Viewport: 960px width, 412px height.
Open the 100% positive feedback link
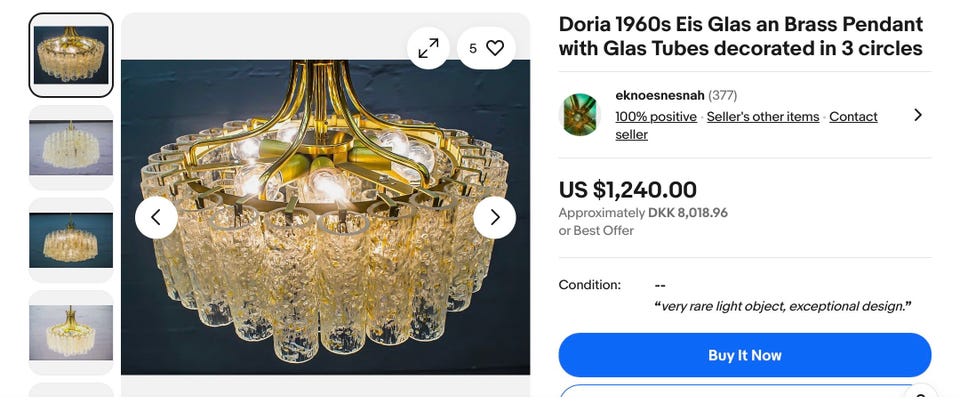coord(656,117)
